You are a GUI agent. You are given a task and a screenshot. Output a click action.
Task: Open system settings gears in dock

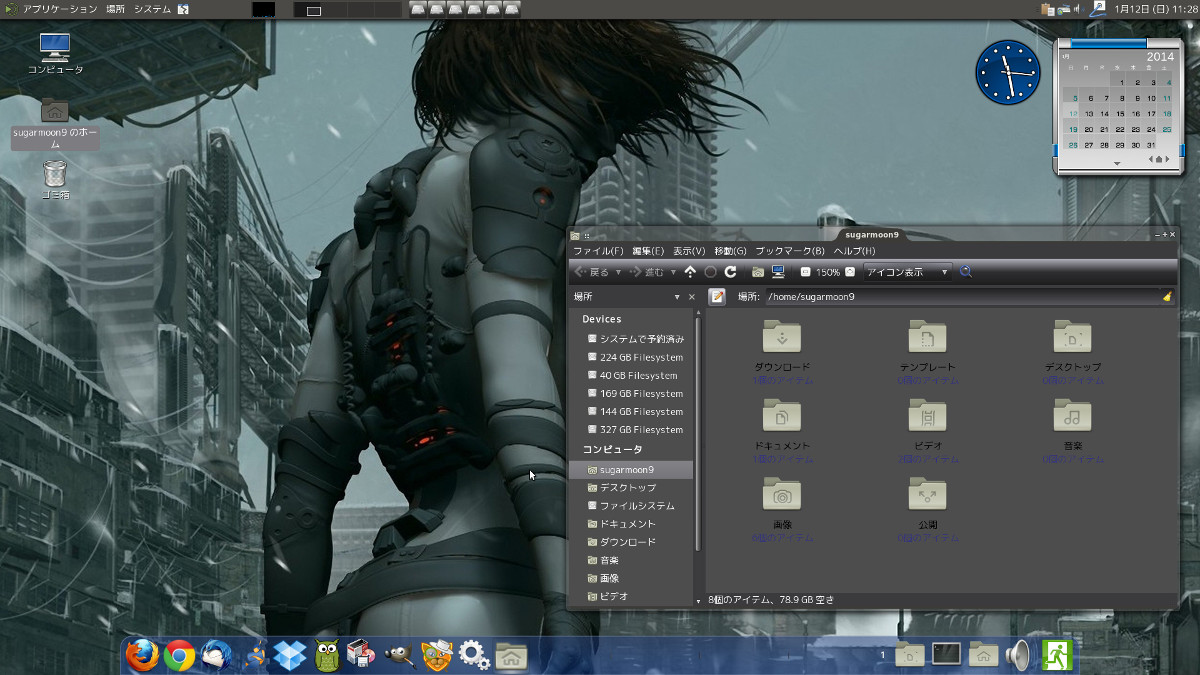[473, 655]
